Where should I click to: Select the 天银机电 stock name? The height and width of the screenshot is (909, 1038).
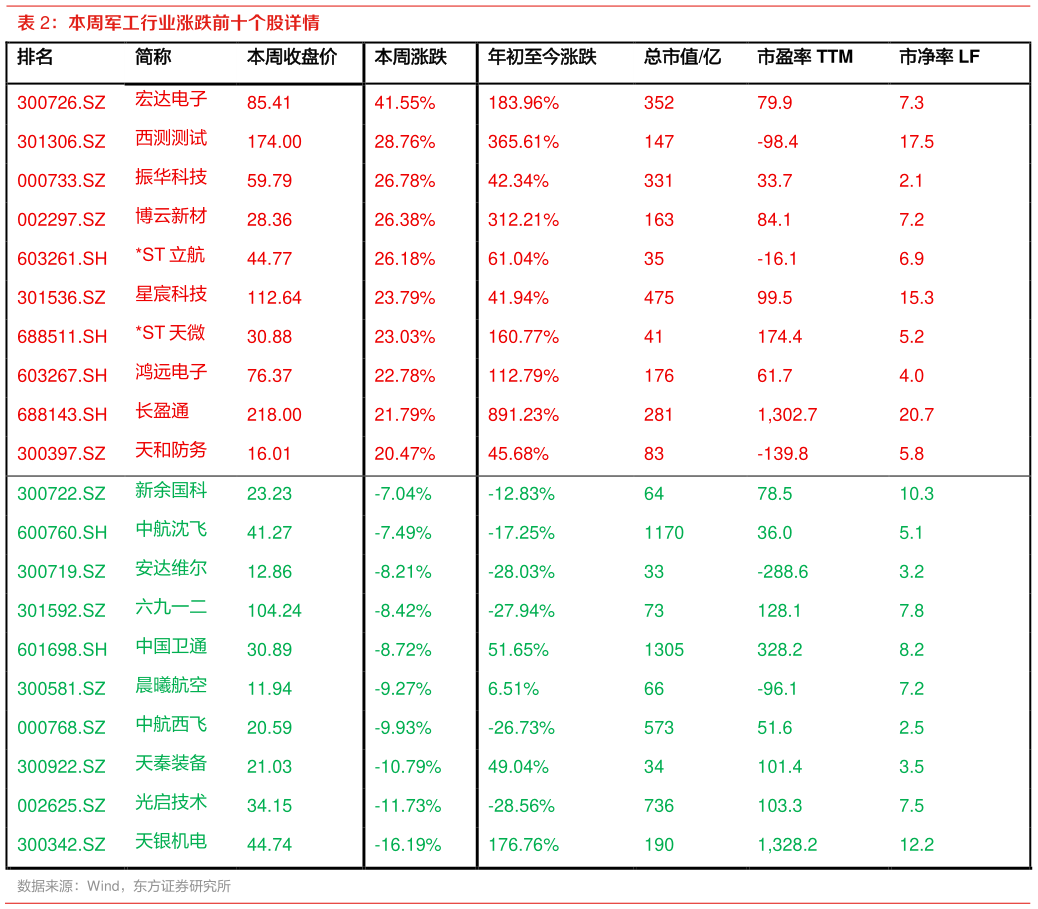(171, 841)
